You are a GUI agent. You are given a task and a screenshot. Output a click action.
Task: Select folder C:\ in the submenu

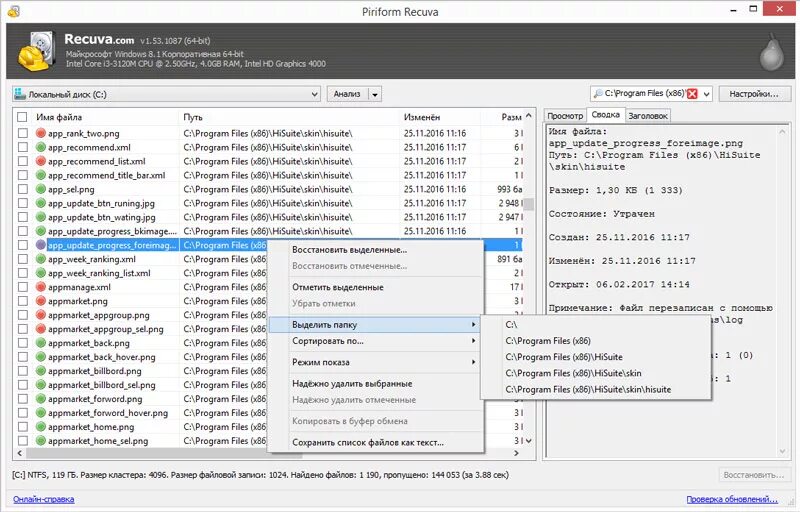click(x=596, y=324)
